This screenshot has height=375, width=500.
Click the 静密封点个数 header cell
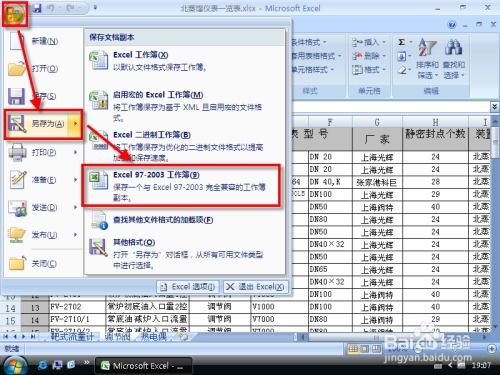[435, 138]
